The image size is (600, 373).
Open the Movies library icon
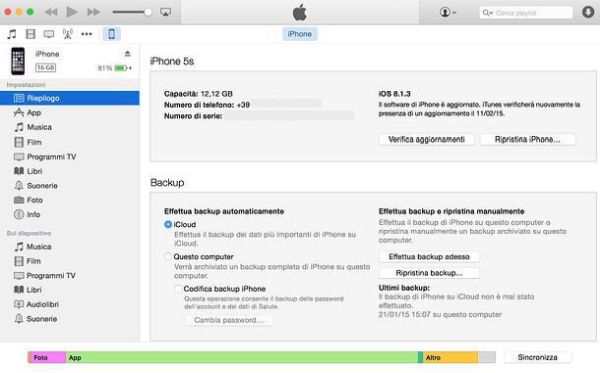point(30,34)
